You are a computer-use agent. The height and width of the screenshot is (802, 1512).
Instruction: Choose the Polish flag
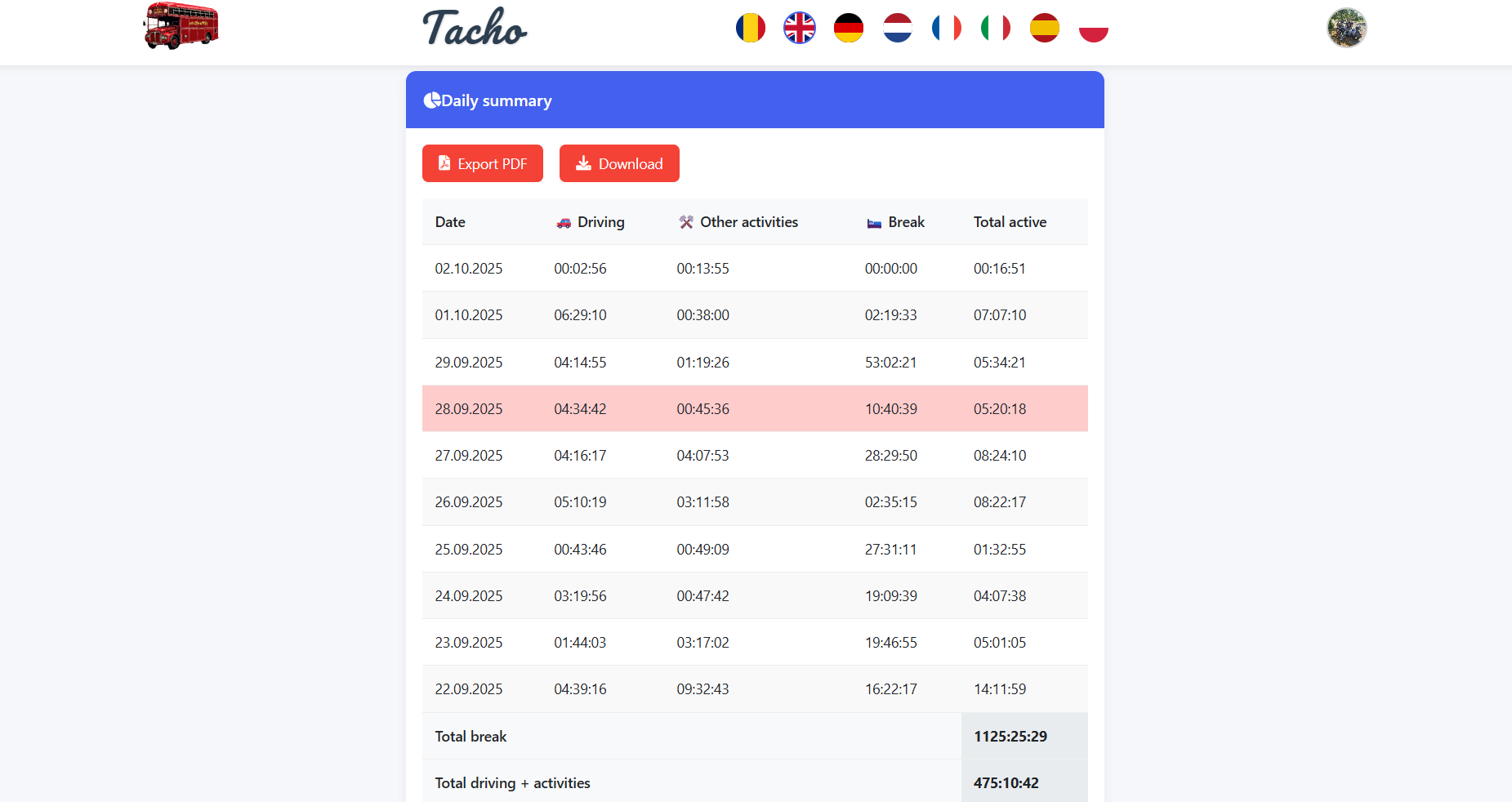click(x=1093, y=28)
